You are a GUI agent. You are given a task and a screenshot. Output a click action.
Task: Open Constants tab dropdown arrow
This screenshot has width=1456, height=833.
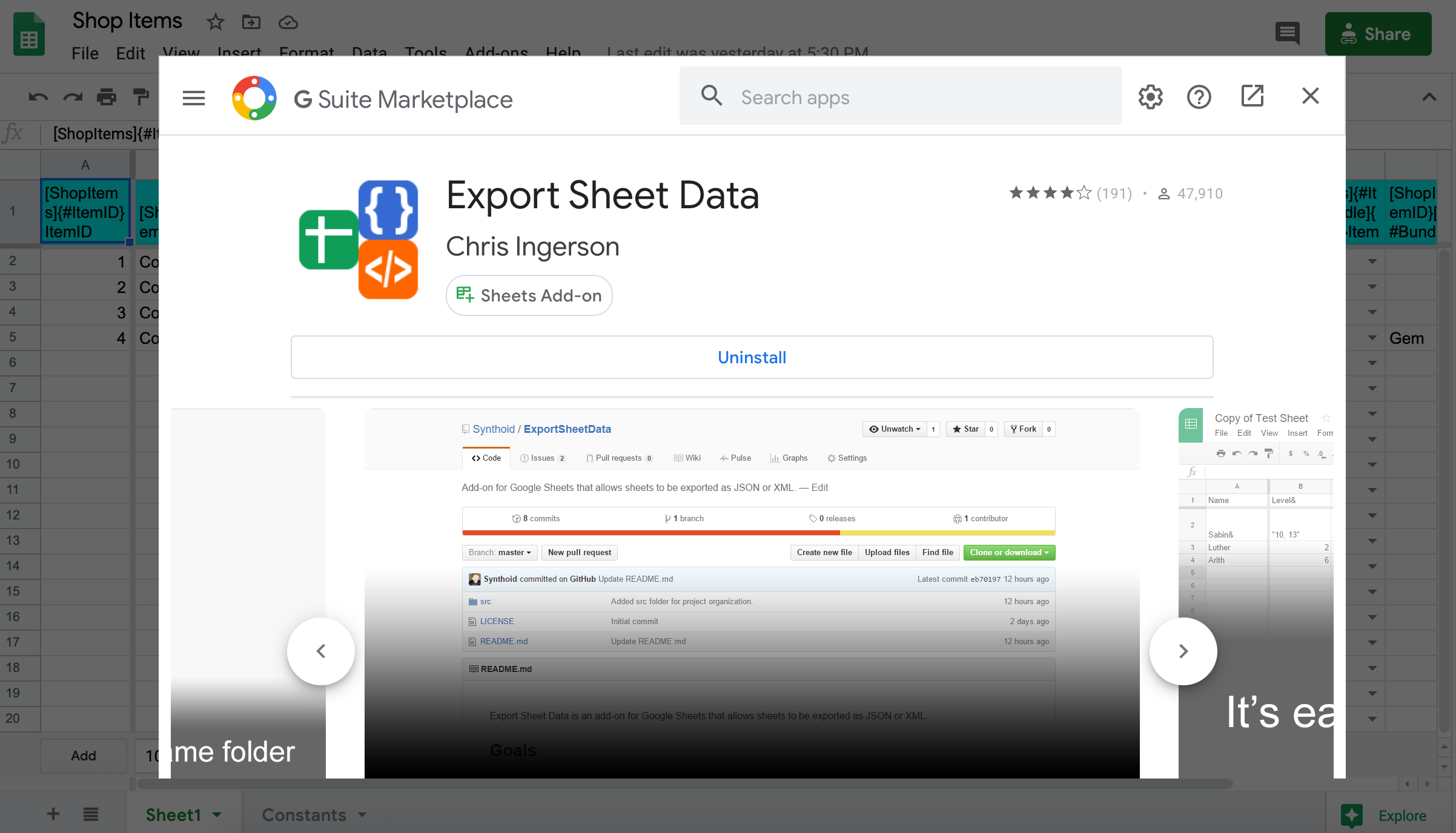coord(362,815)
